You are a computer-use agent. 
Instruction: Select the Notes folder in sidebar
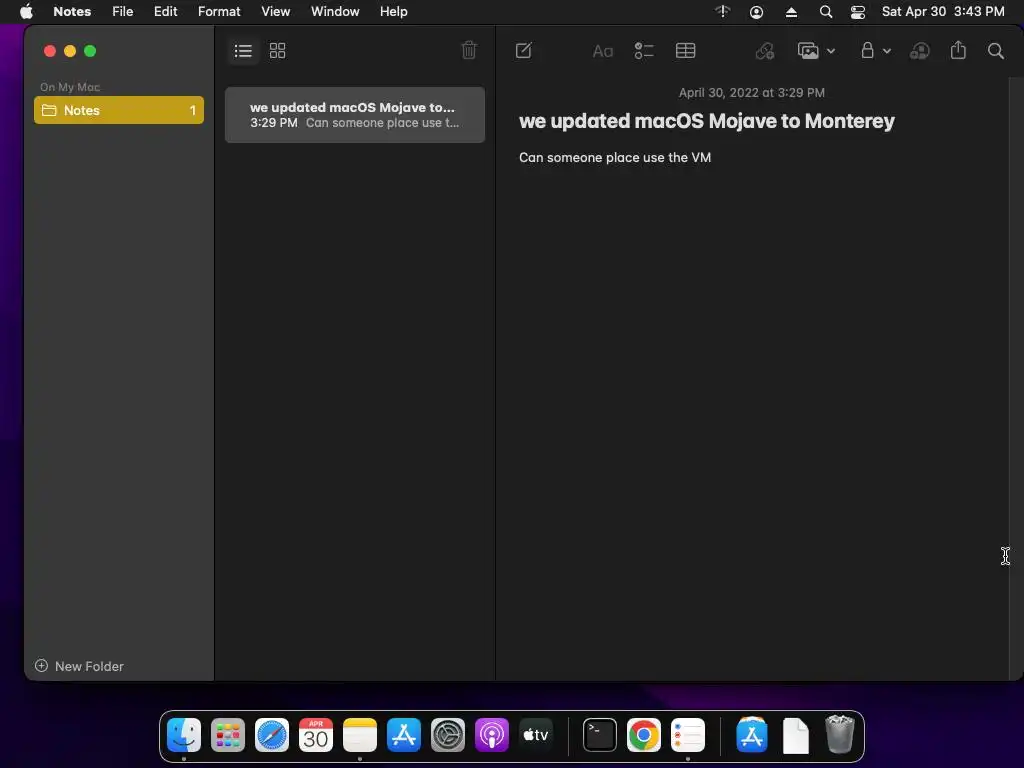click(119, 110)
